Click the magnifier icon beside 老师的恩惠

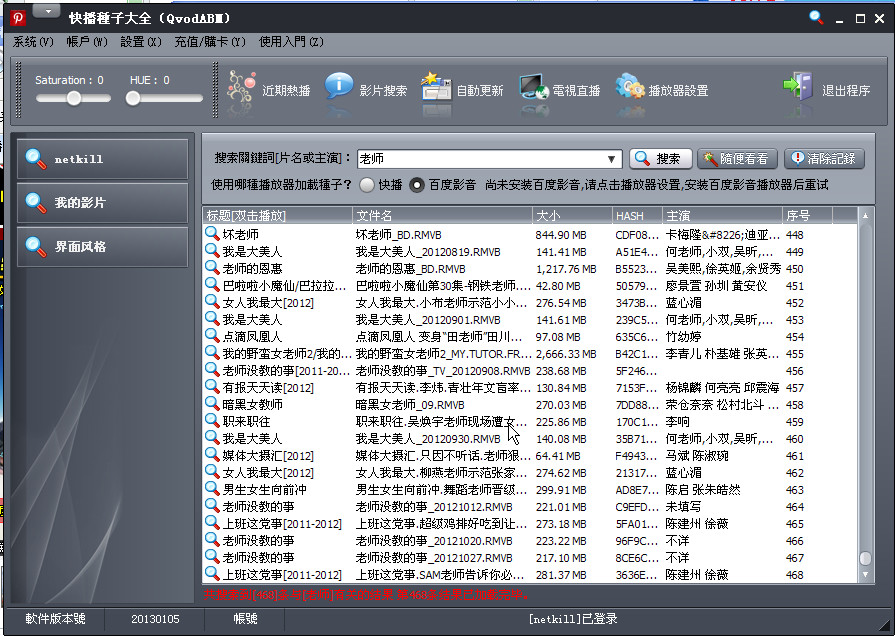(x=212, y=268)
